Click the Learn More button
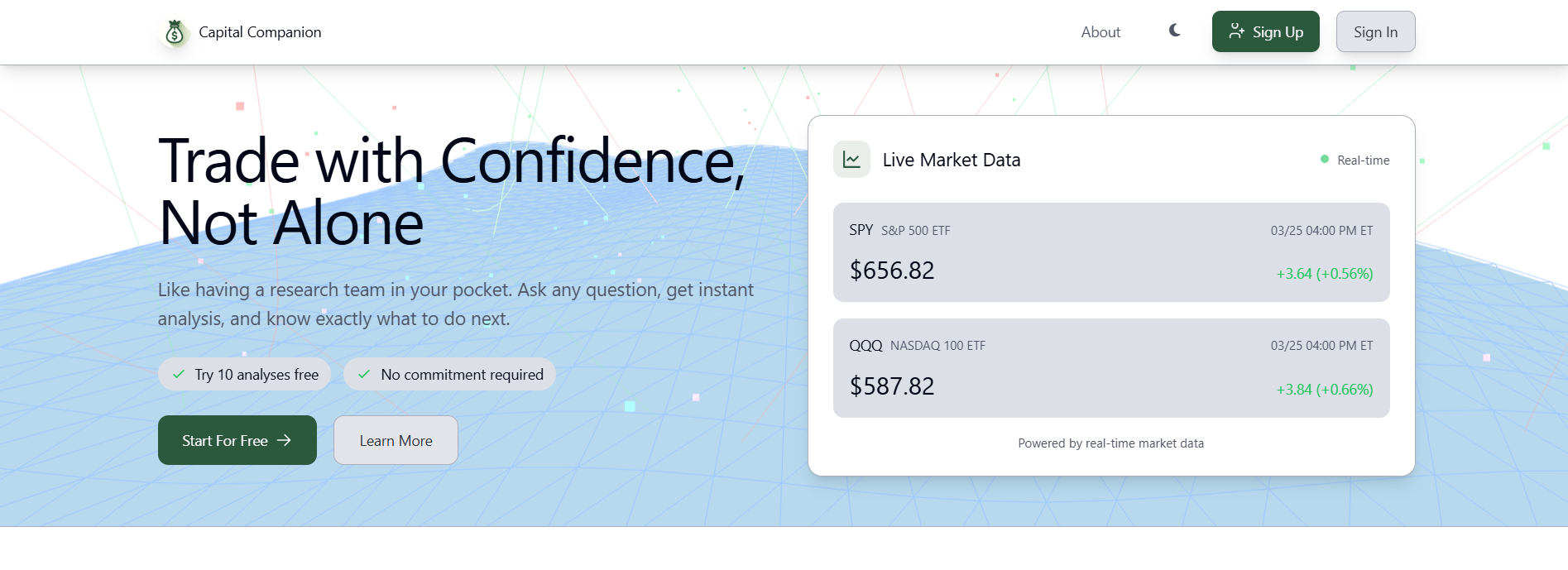 pos(396,440)
